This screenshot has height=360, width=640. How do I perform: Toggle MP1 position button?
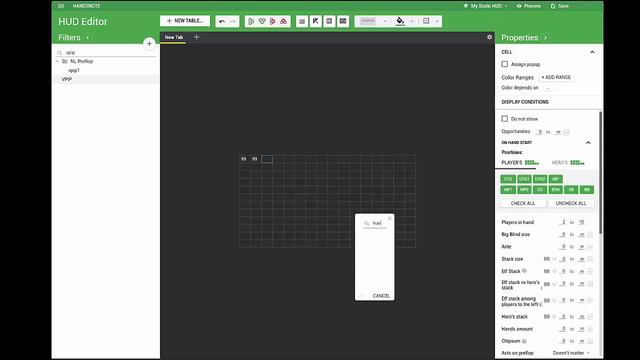508,190
